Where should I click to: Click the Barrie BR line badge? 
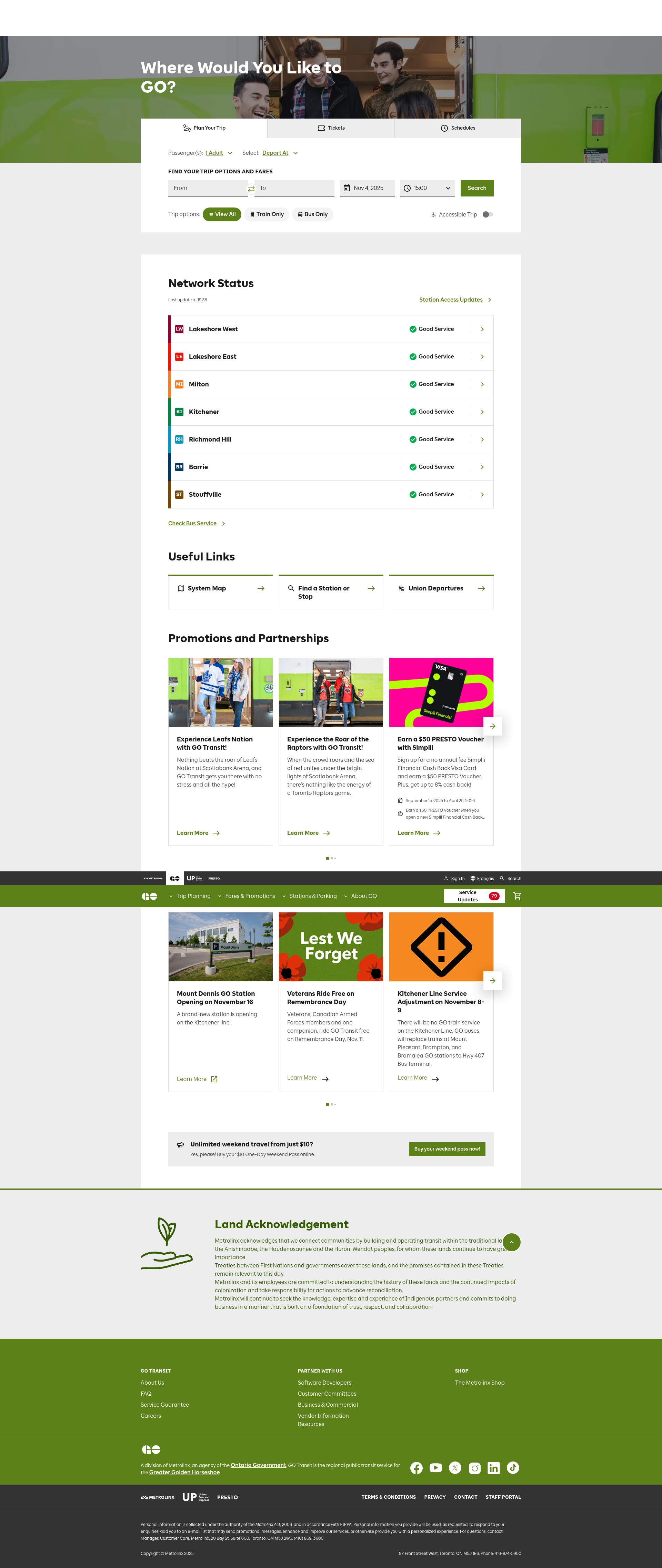point(179,467)
